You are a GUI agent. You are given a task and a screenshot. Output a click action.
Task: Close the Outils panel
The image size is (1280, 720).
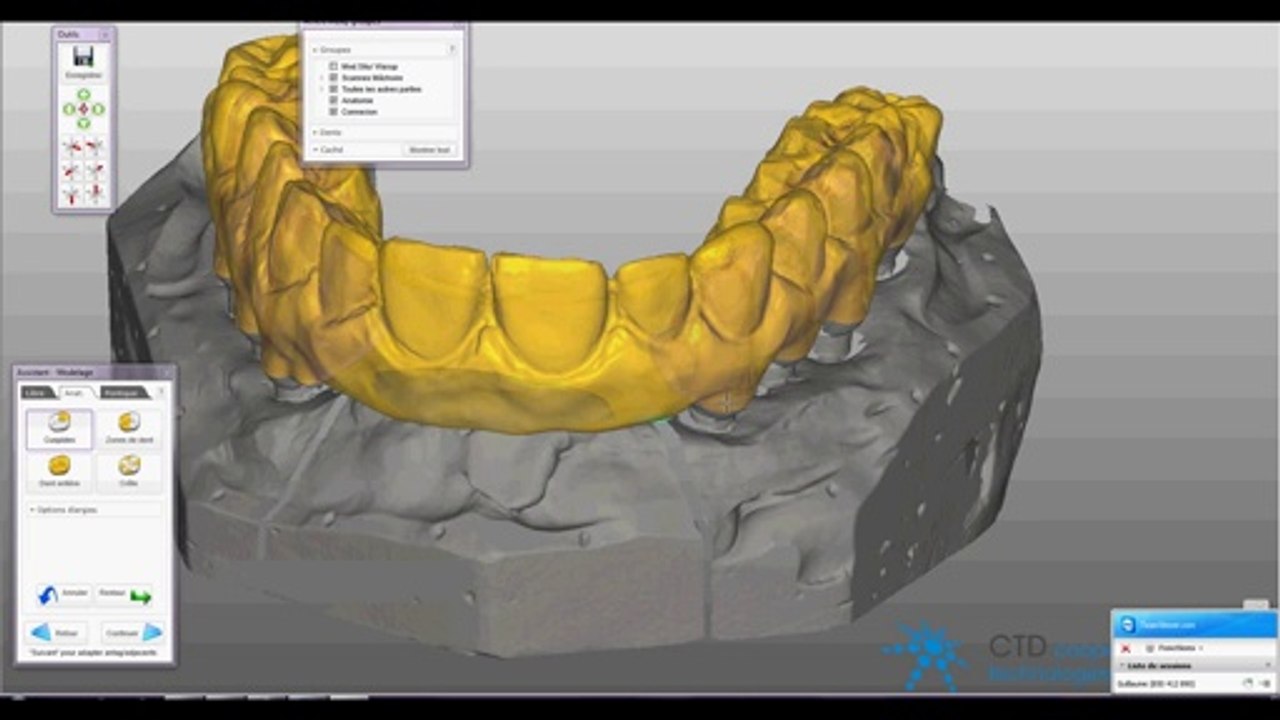[x=105, y=34]
